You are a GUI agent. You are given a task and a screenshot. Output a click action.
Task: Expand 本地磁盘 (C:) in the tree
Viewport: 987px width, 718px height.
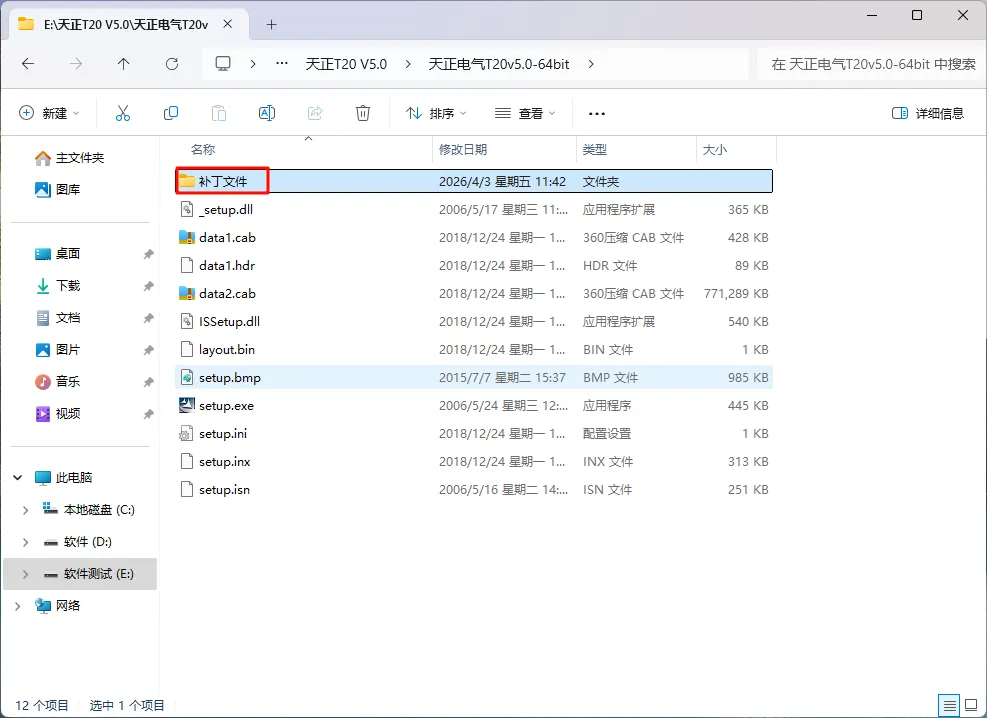pyautogui.click(x=25, y=510)
